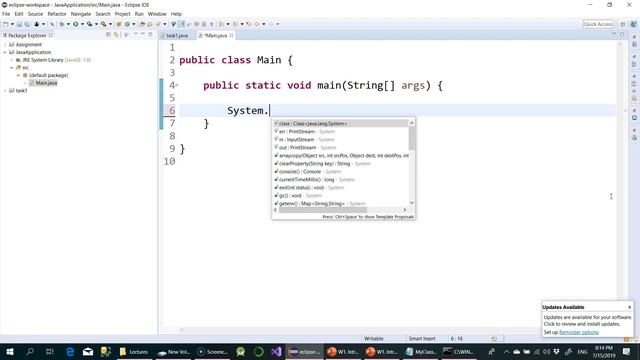Open the Window menu
Screen dimensions: 640x360
(x=157, y=14)
